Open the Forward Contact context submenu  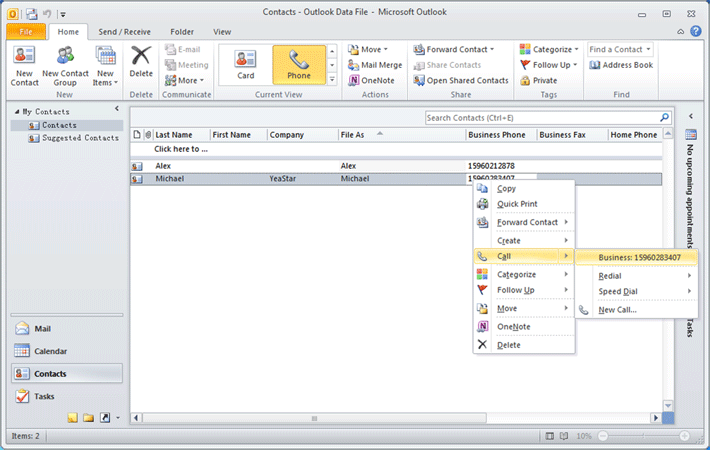click(x=524, y=222)
